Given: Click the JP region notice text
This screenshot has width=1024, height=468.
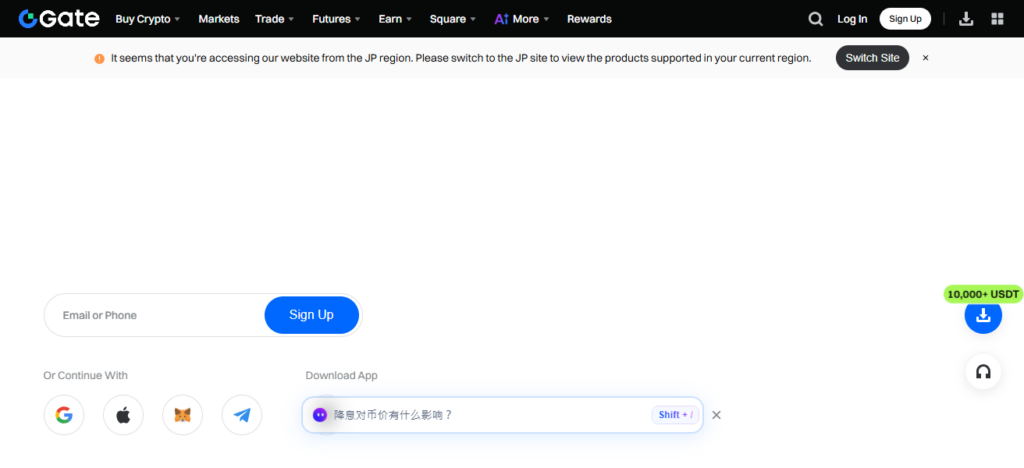Looking at the screenshot, I should tap(461, 57).
